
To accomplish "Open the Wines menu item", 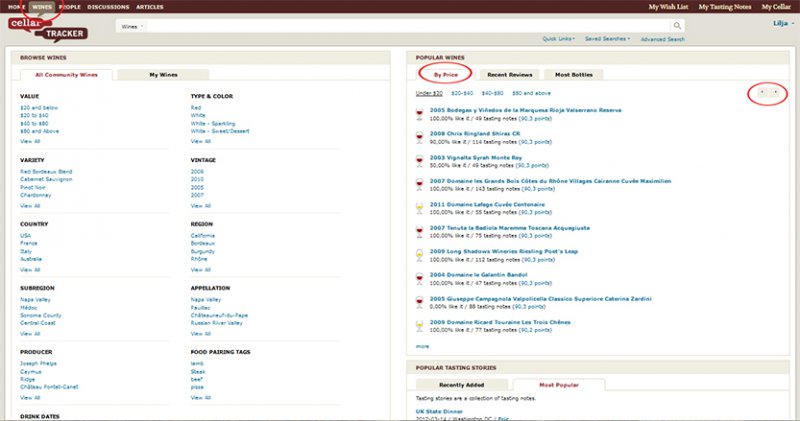I will point(42,7).
